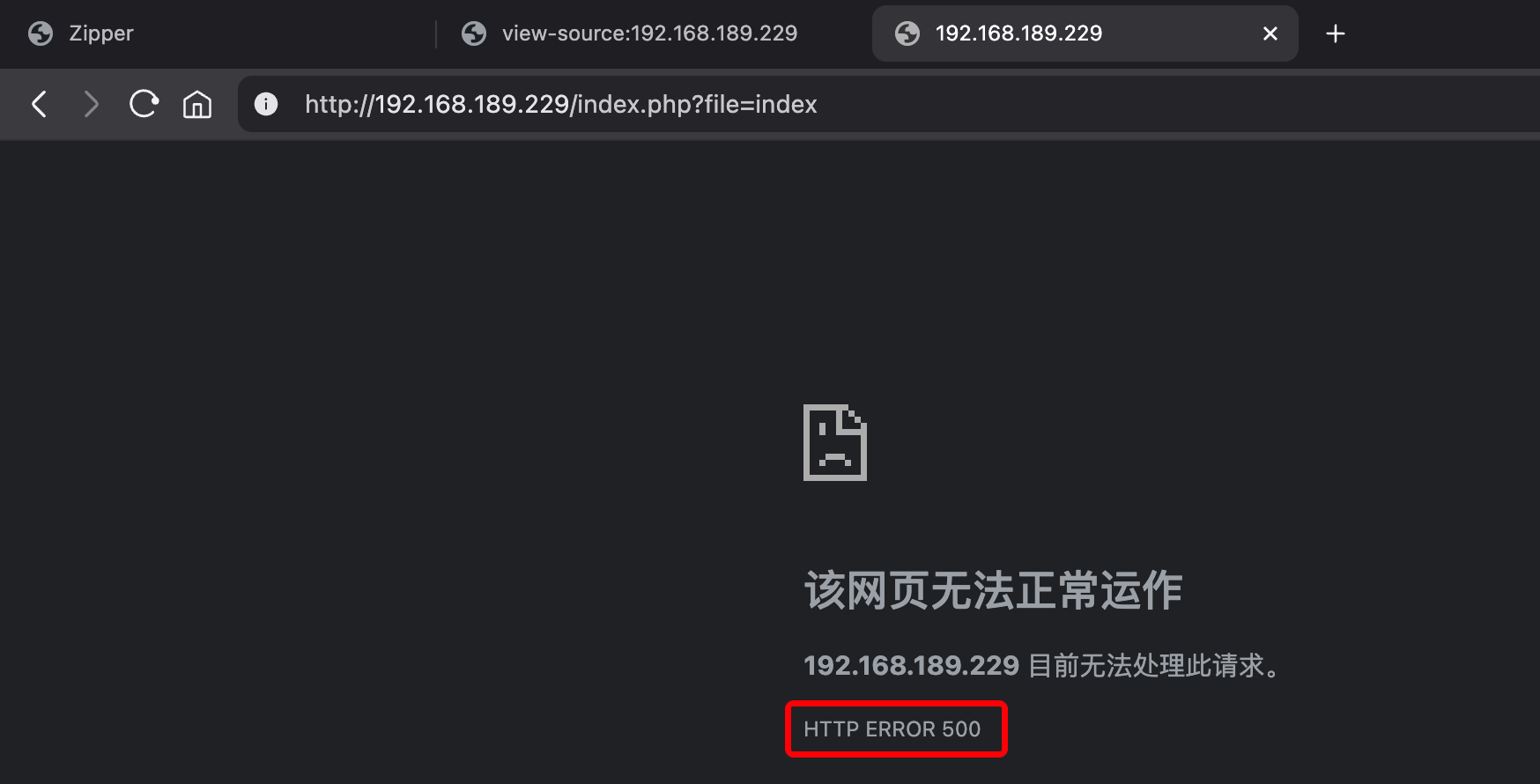Screen dimensions: 1540x784
Task: Close the 192.168.189.229 tab
Action: tap(1270, 33)
